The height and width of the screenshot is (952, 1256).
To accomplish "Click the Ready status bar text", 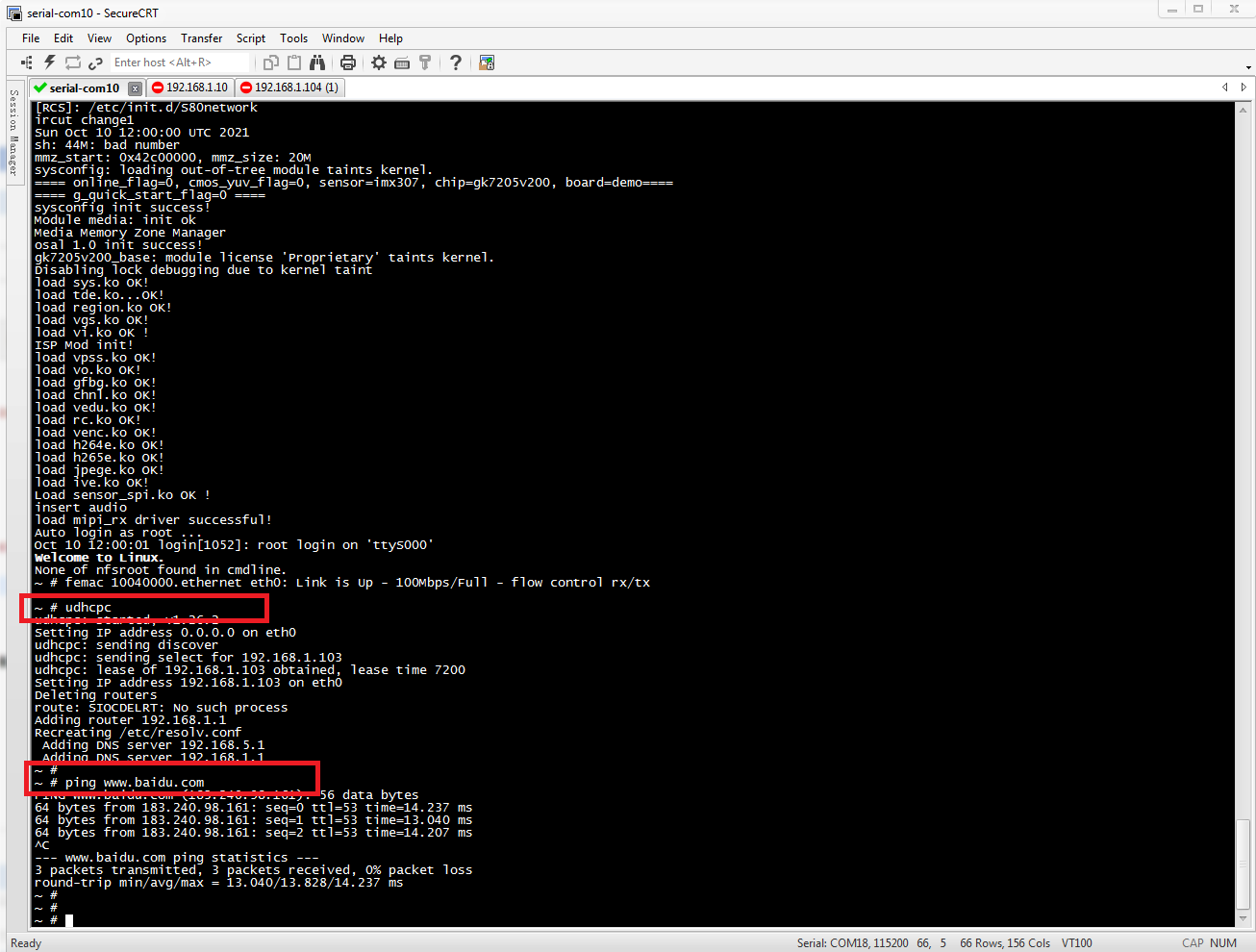I will coord(26,943).
